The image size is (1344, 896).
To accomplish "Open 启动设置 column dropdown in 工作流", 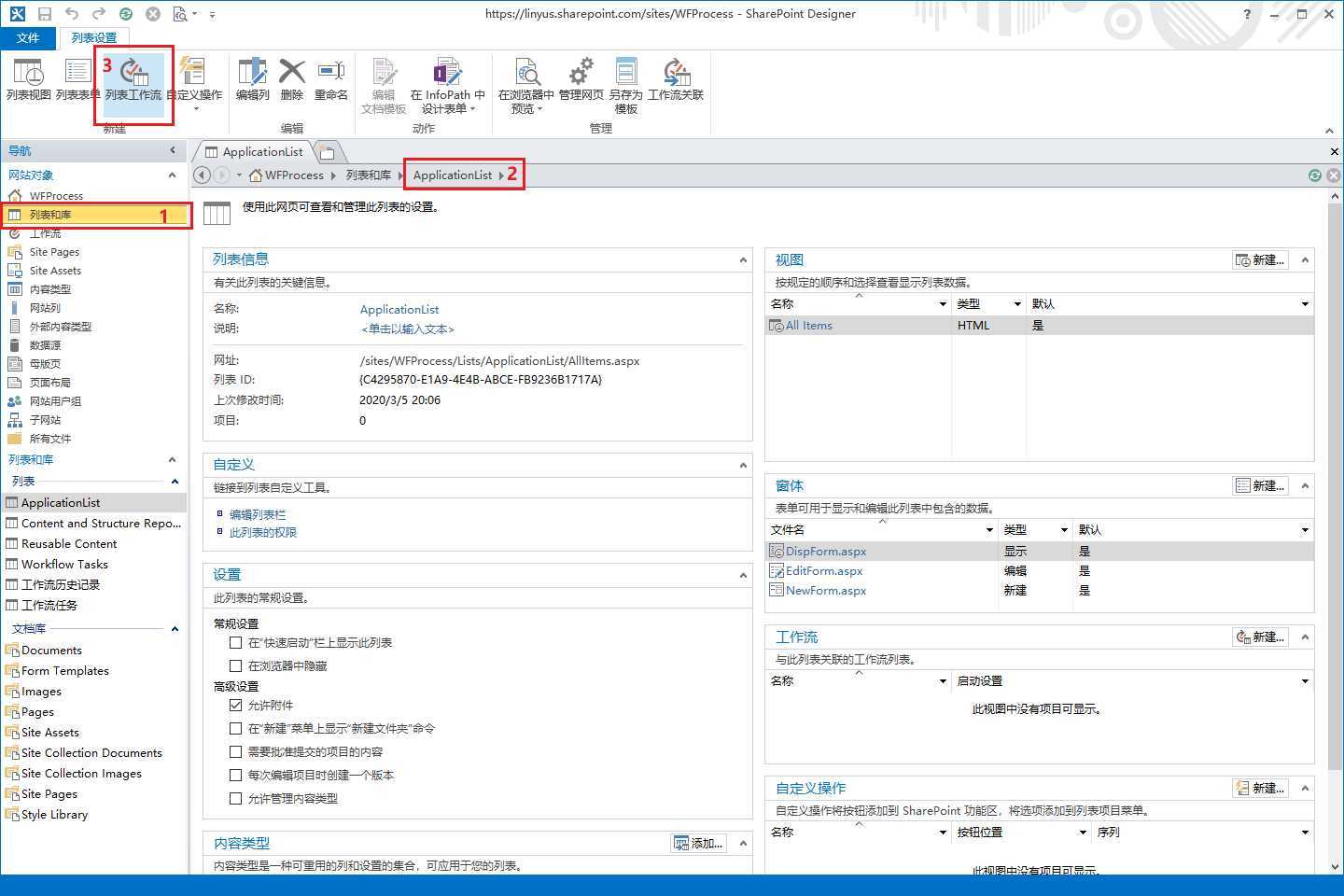I will tap(1305, 681).
